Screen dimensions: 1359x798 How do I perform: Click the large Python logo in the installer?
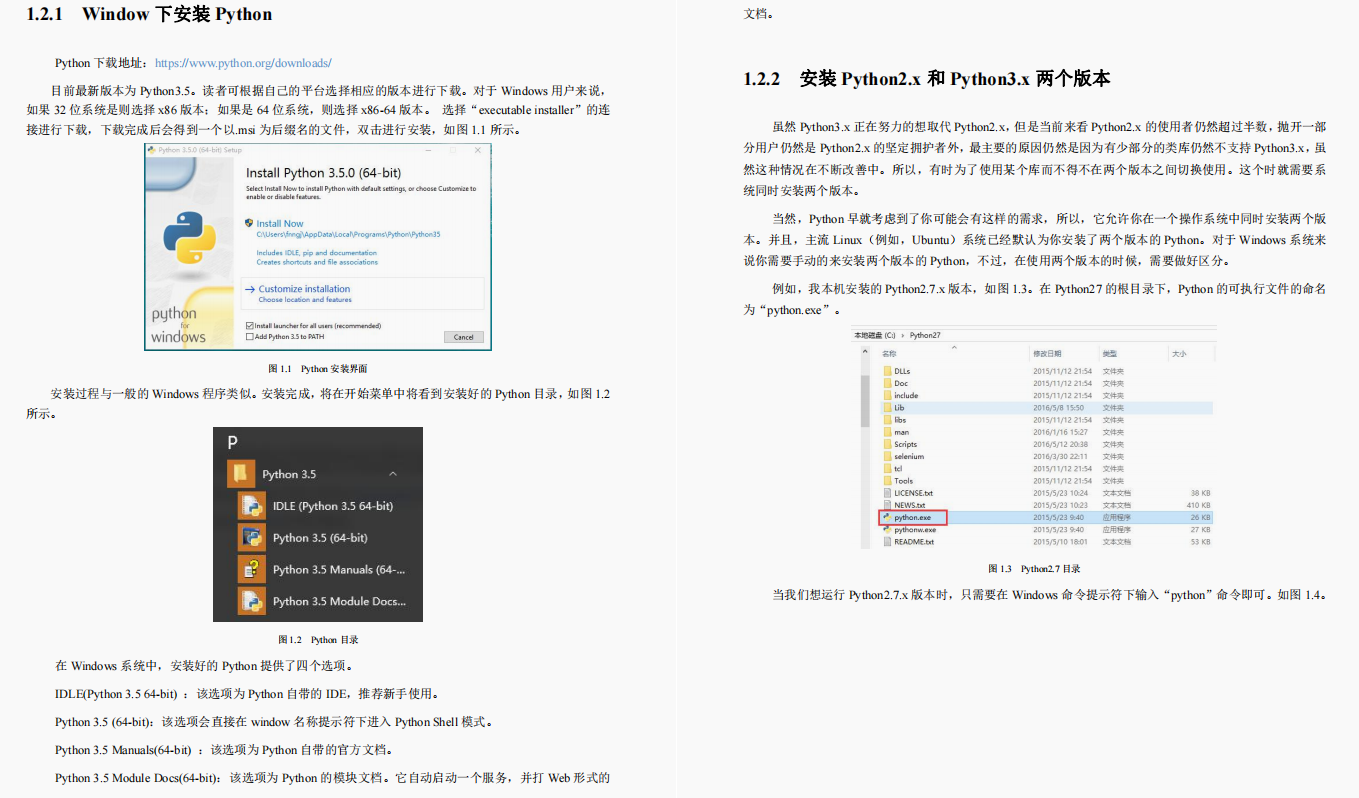pyautogui.click(x=189, y=237)
